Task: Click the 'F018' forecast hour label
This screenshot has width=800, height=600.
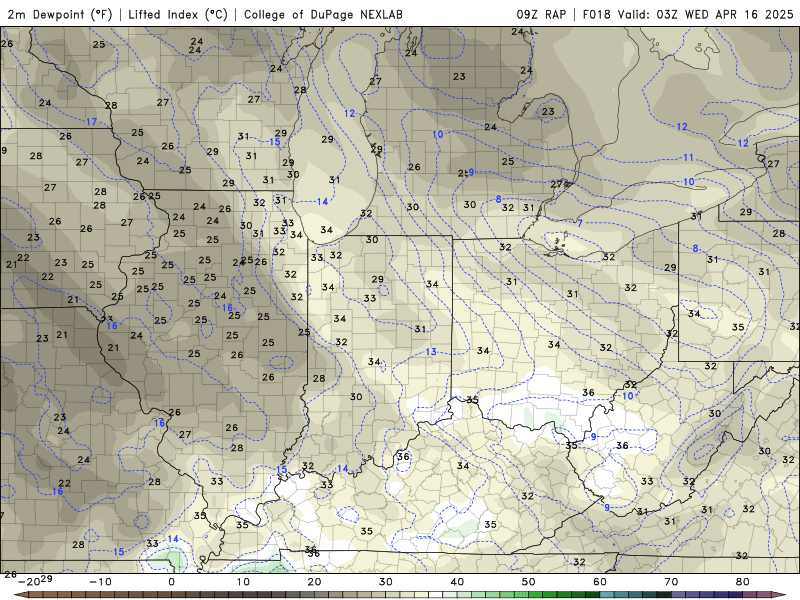Action: 596,14
